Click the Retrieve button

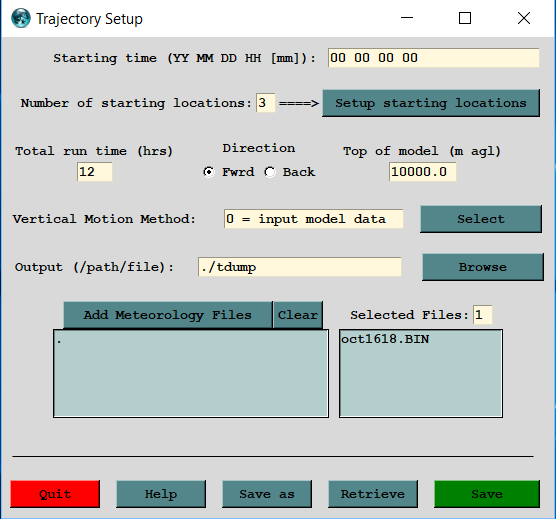coord(373,494)
